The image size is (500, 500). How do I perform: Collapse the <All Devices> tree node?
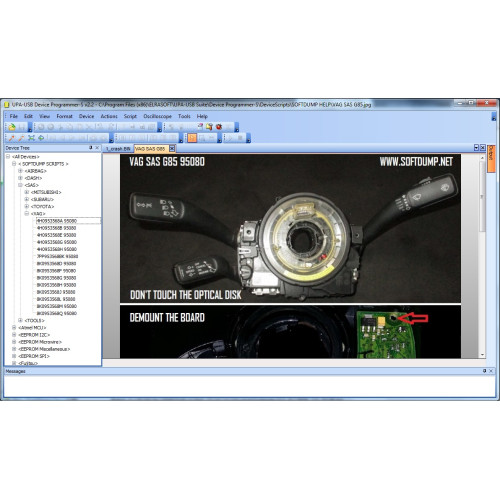(8, 157)
